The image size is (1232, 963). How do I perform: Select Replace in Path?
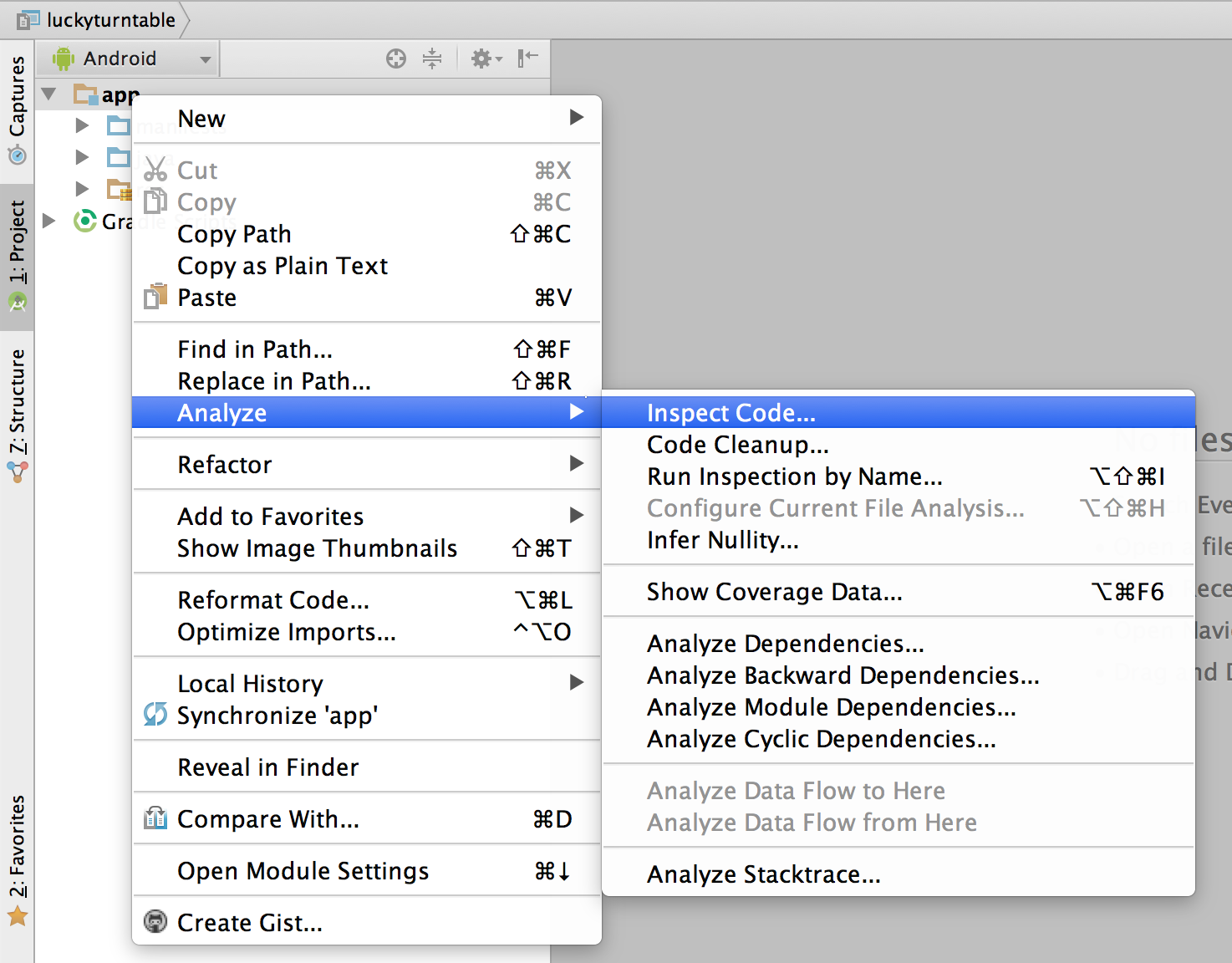[367, 381]
